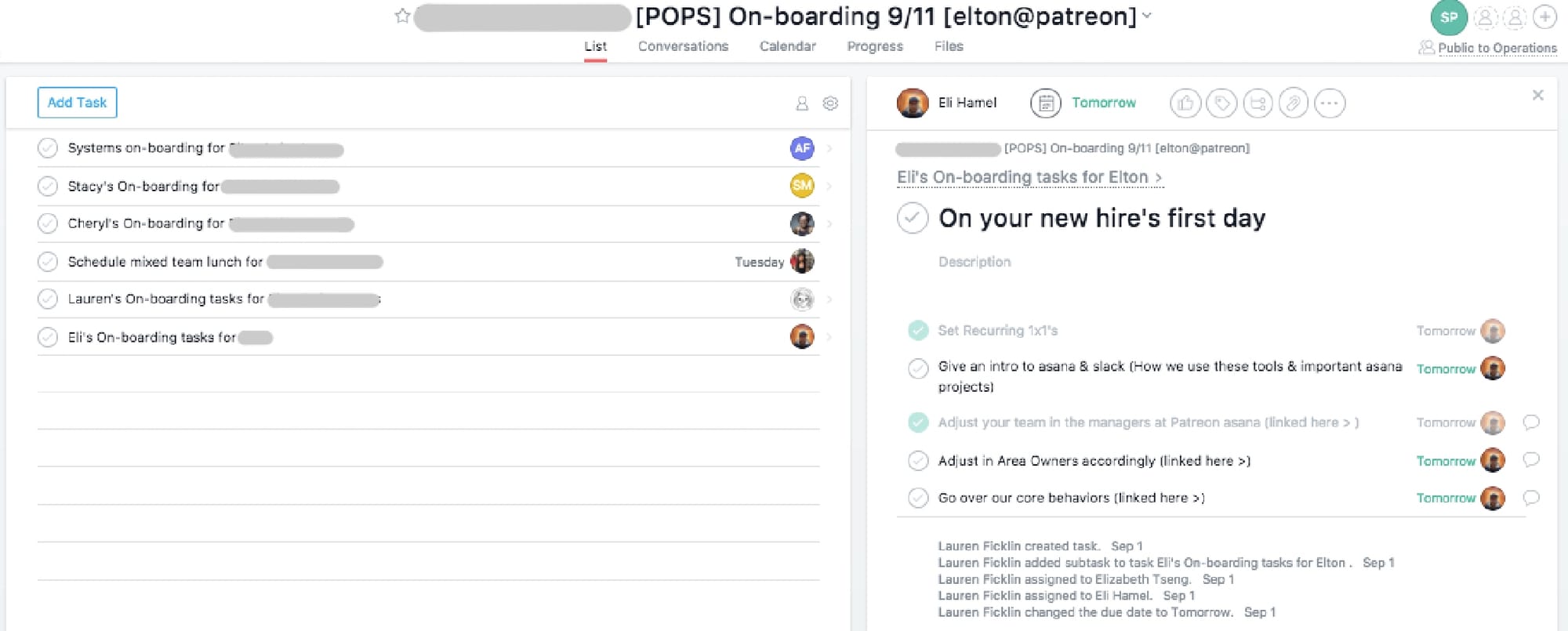Mark 'On your new hire's first day' complete
The height and width of the screenshot is (631, 1568).
click(913, 218)
